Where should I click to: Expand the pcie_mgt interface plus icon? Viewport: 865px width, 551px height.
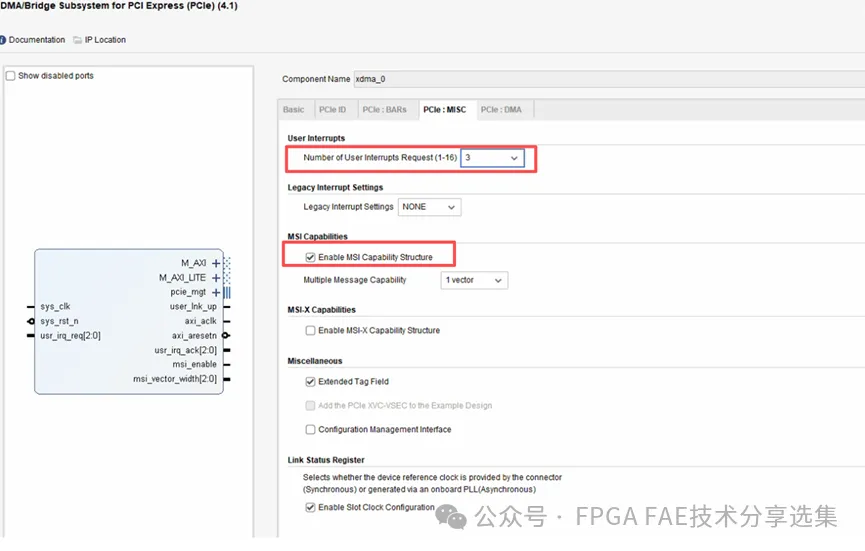point(216,292)
